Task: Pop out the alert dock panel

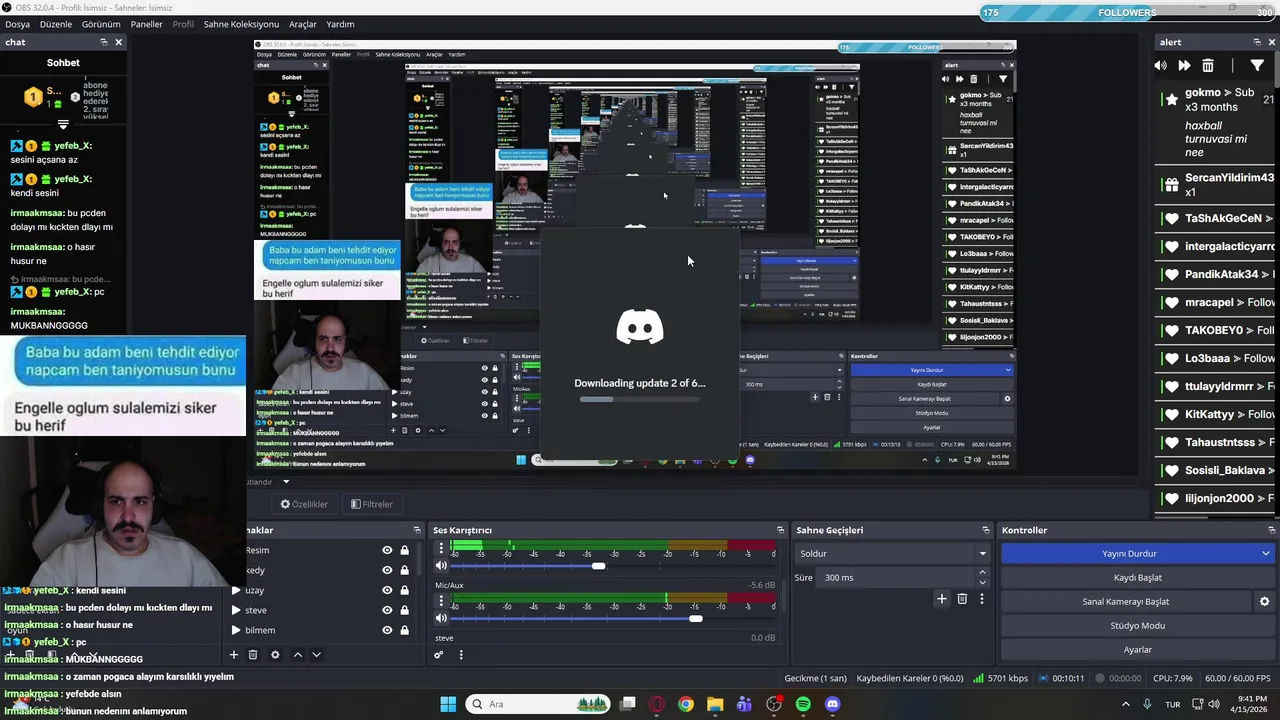Action: pos(1257,42)
